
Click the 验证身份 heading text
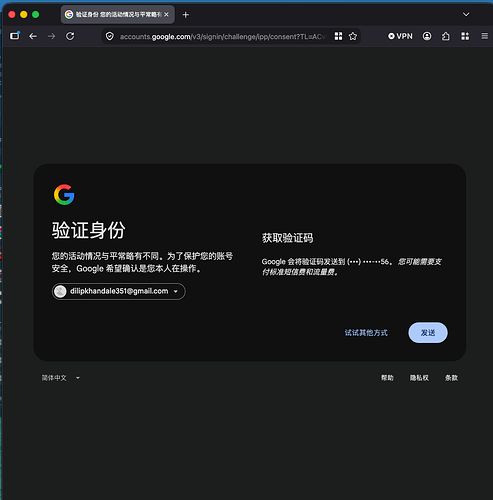coord(88,230)
